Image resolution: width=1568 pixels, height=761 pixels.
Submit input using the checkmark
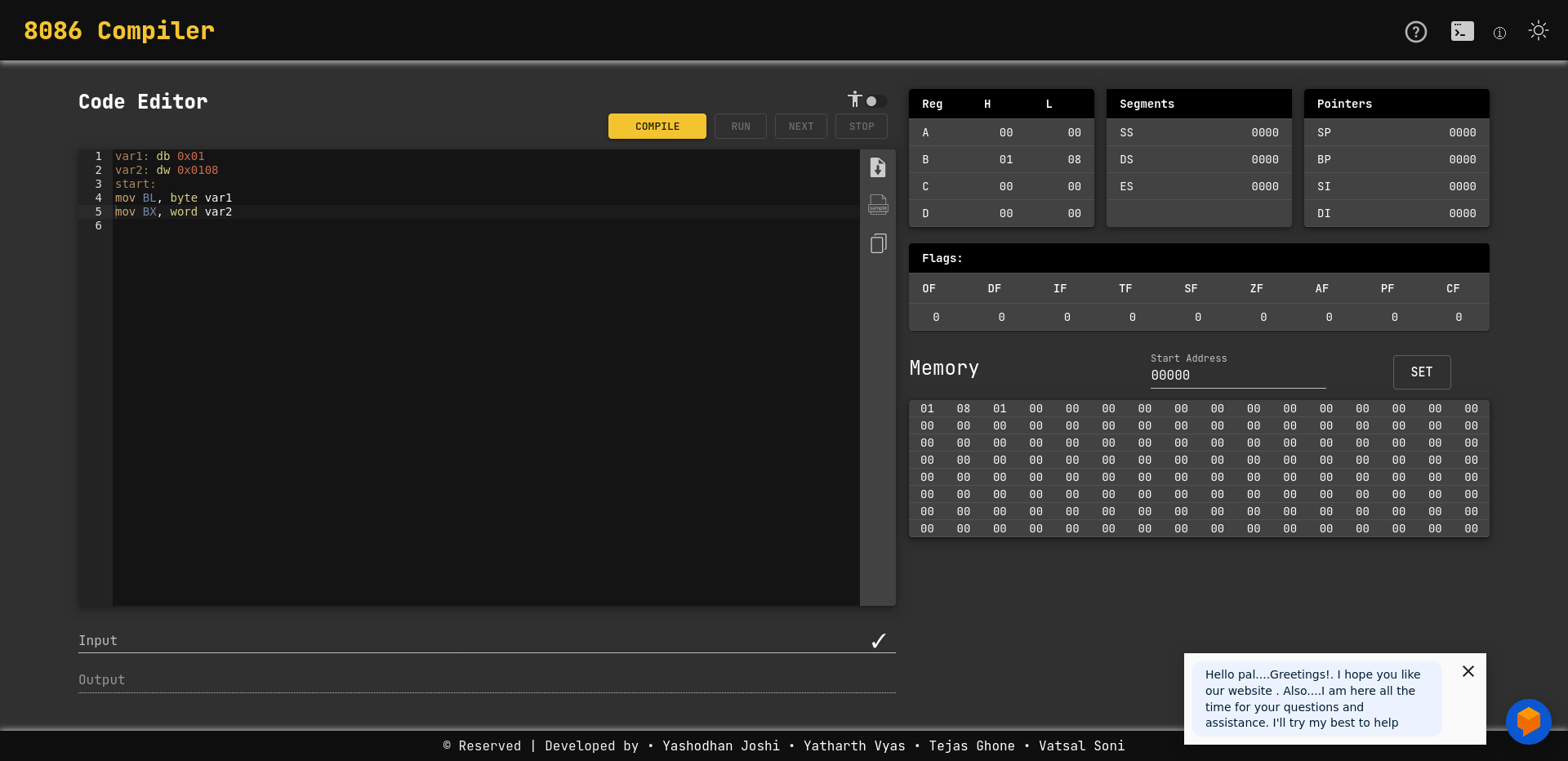click(879, 640)
